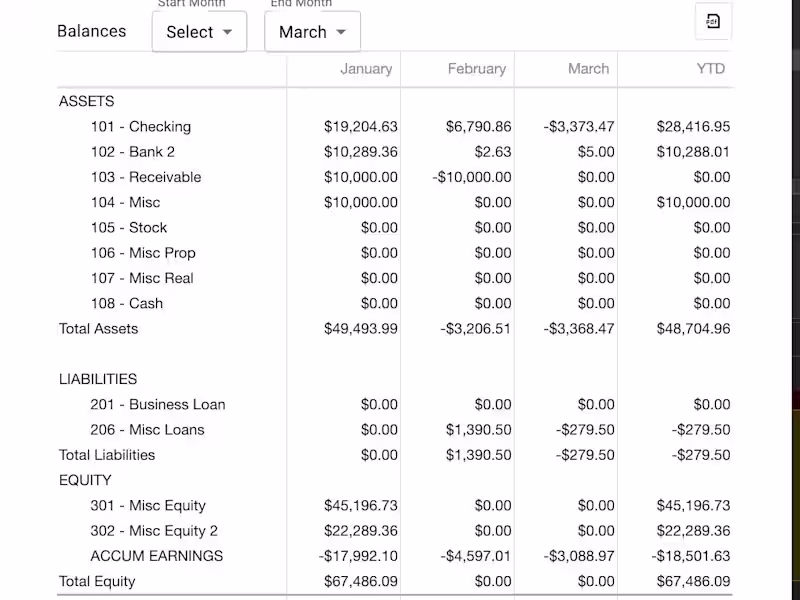The height and width of the screenshot is (600, 800).
Task: Select the 206 - Misc Loans row
Action: 147,430
